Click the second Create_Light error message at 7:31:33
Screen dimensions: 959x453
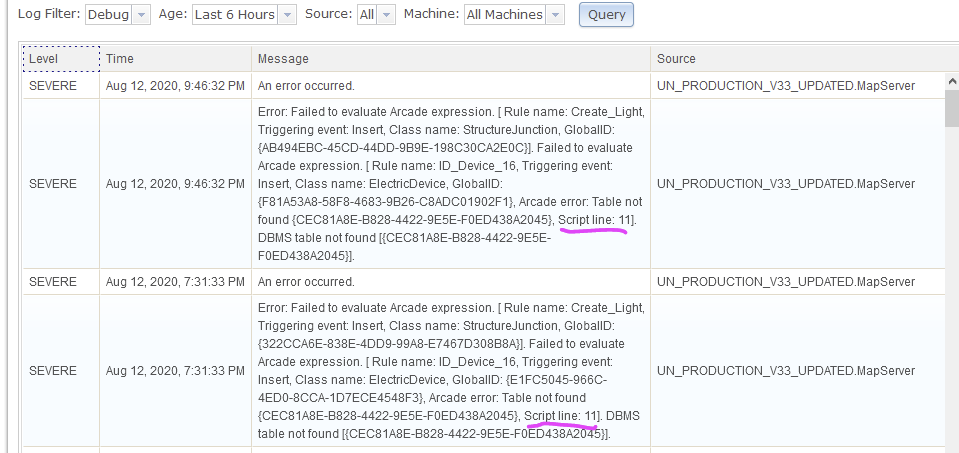tap(451, 371)
